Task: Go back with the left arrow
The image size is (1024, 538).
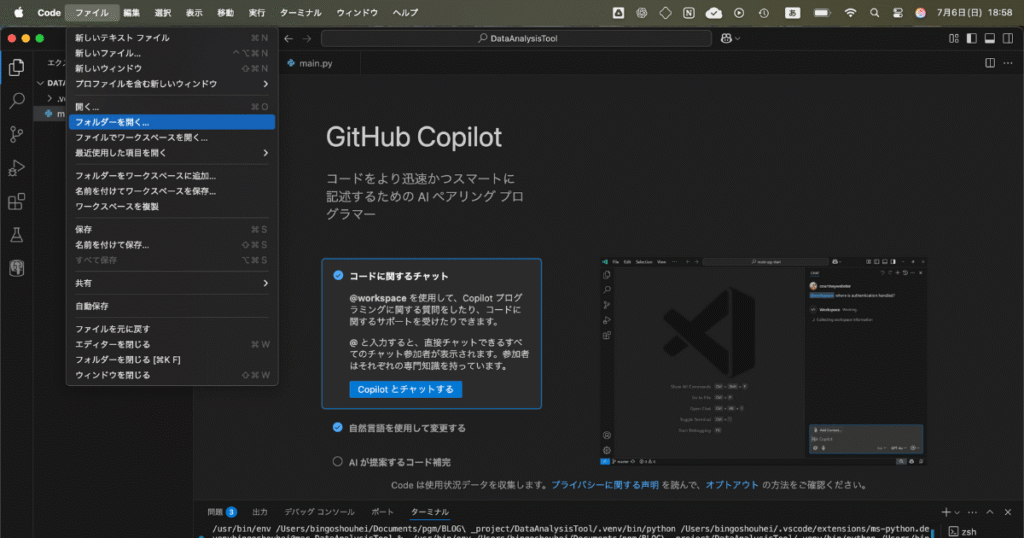Action: click(x=289, y=39)
